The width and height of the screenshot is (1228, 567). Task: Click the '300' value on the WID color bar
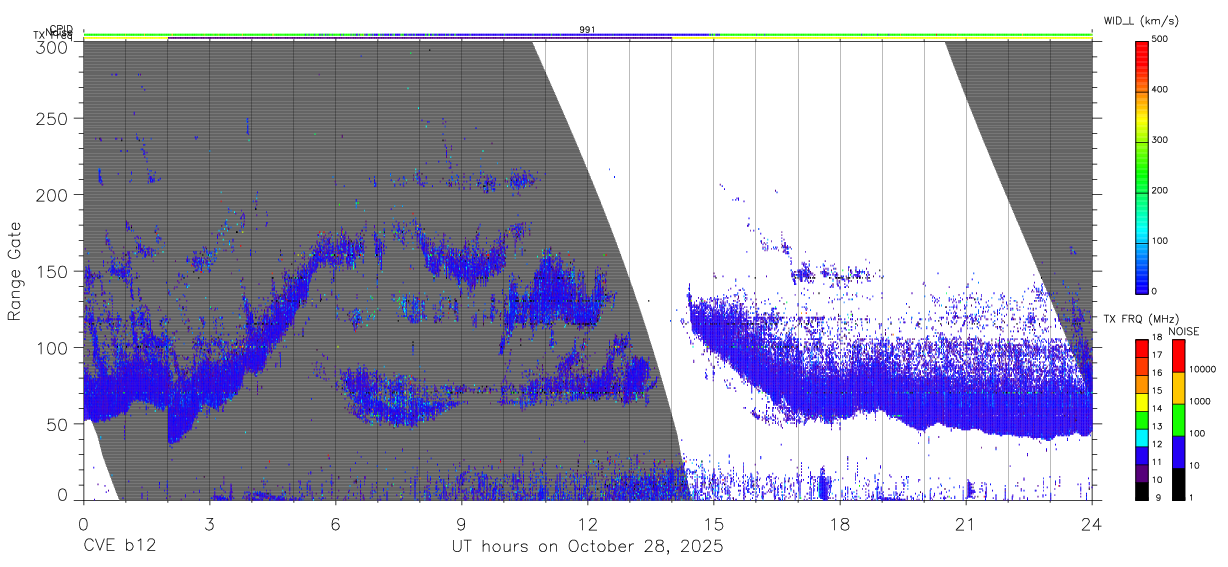coord(1162,140)
